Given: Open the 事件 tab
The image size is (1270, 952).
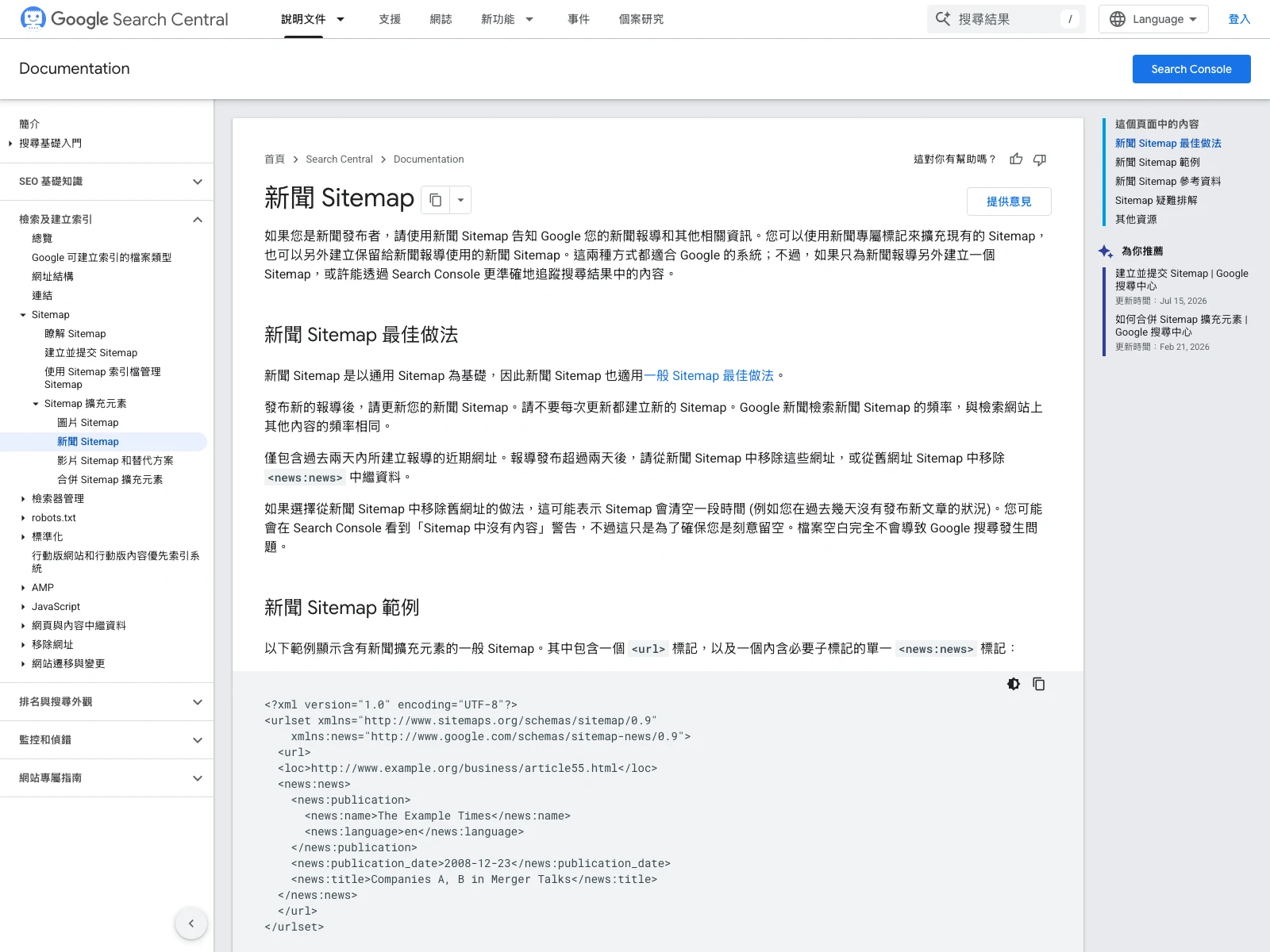Looking at the screenshot, I should (x=579, y=19).
